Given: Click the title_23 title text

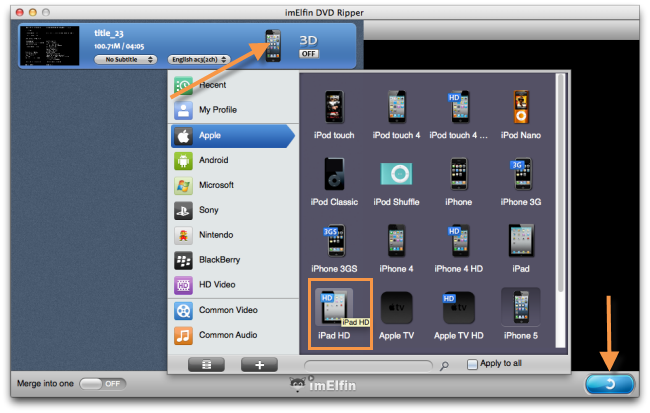Looking at the screenshot, I should click(109, 33).
